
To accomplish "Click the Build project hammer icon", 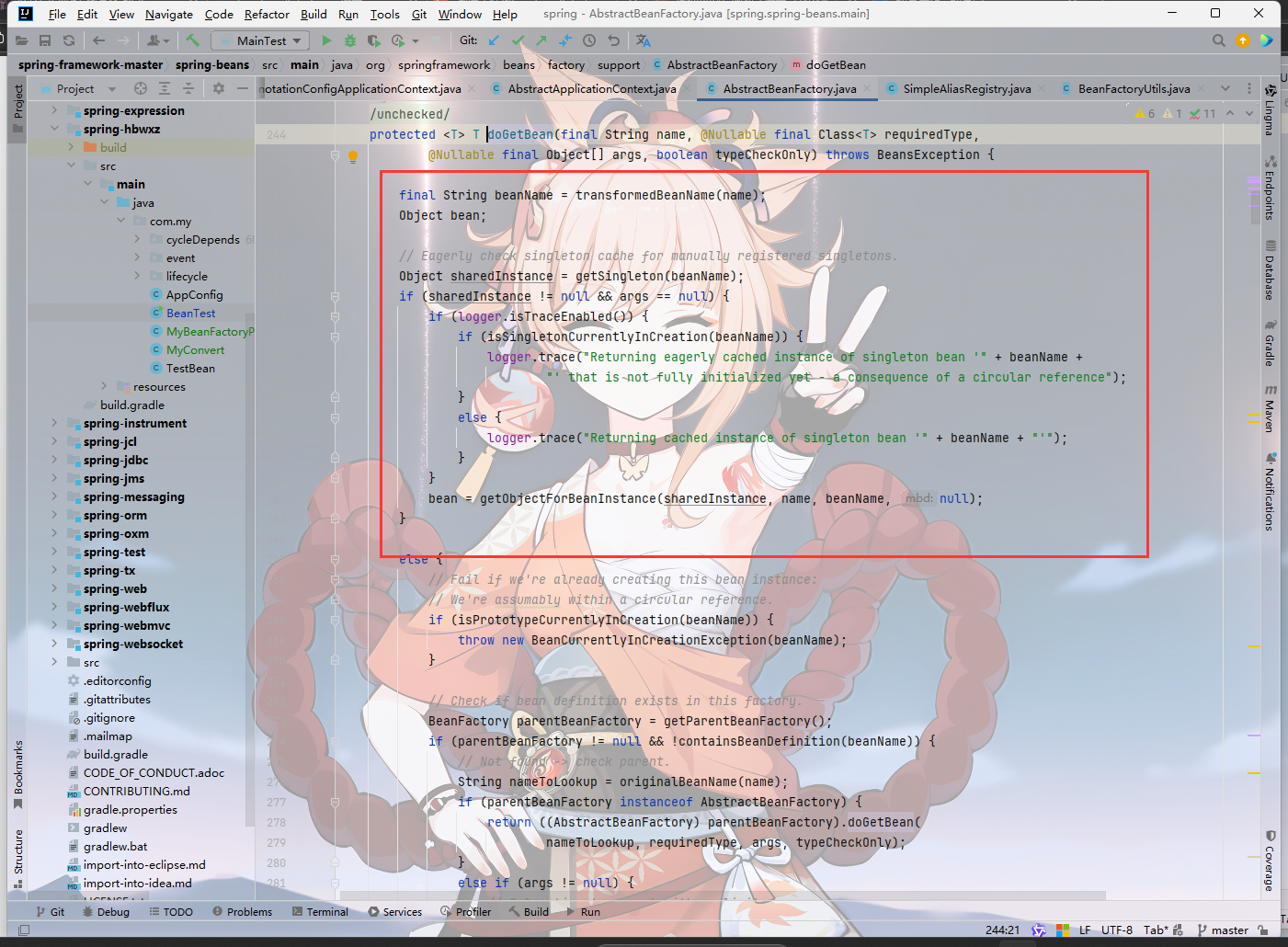I will coord(192,40).
